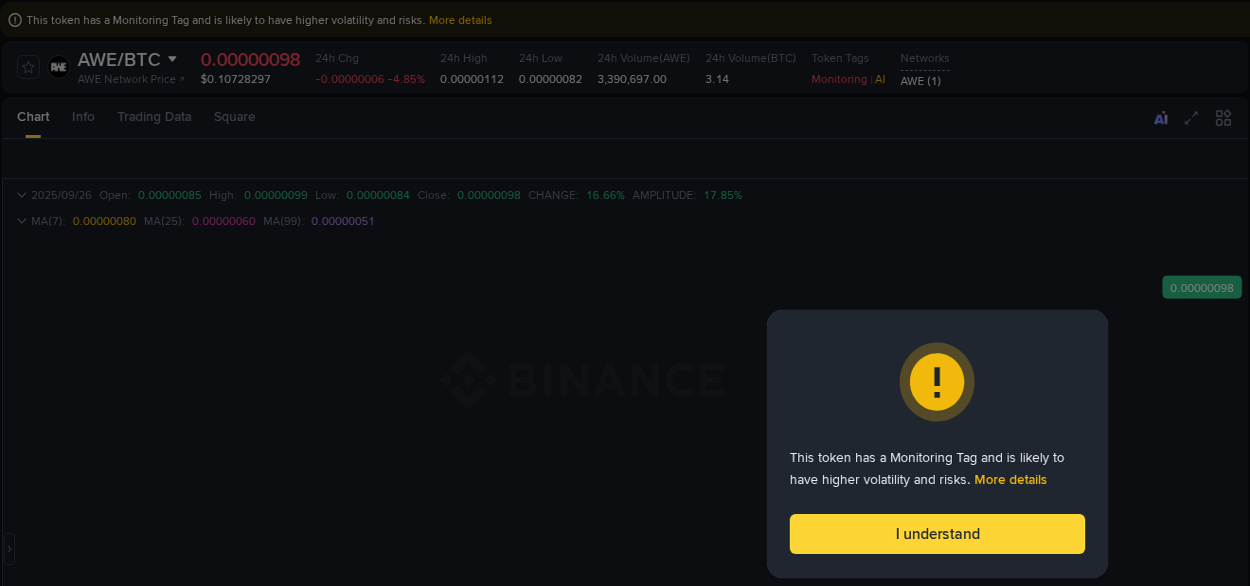Favorite the AWE/BTC trading pair
The width and height of the screenshot is (1250, 586).
27,67
